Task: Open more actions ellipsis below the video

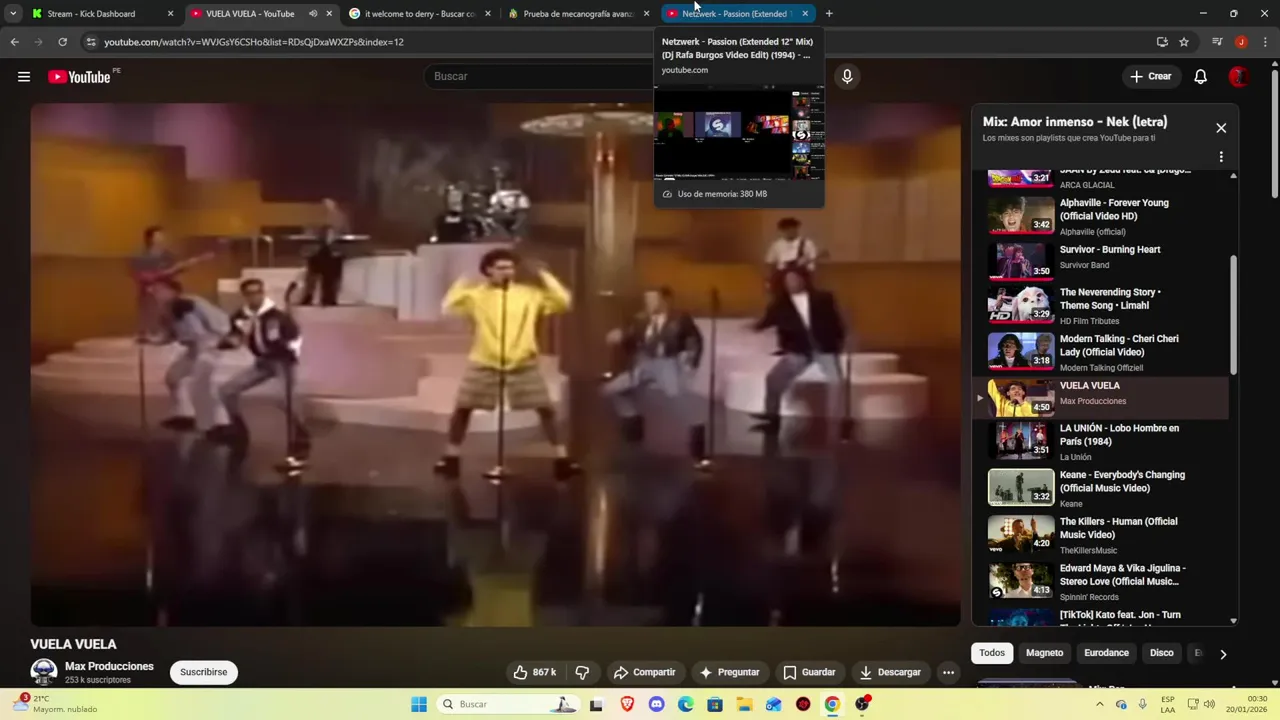Action: (x=948, y=672)
